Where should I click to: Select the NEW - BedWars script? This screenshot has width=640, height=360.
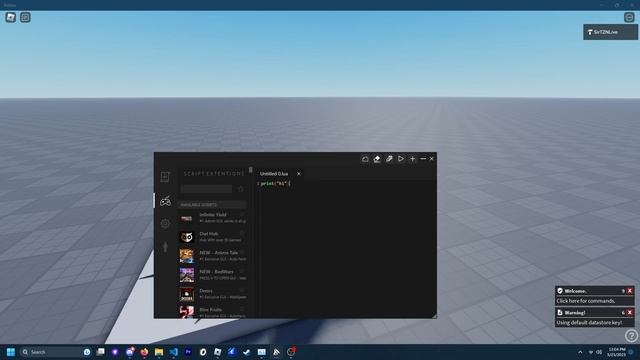[212, 275]
